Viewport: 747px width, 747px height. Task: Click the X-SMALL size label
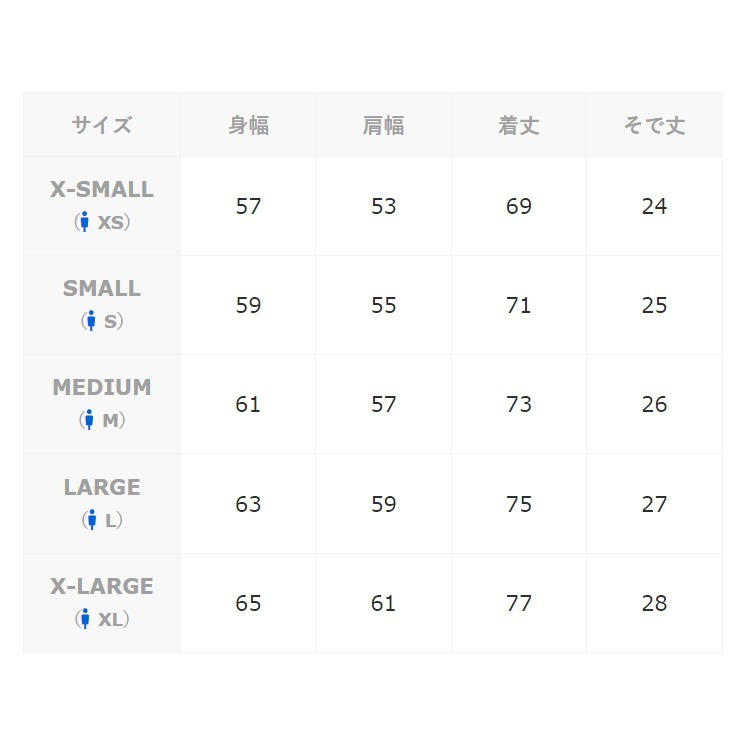coord(102,189)
